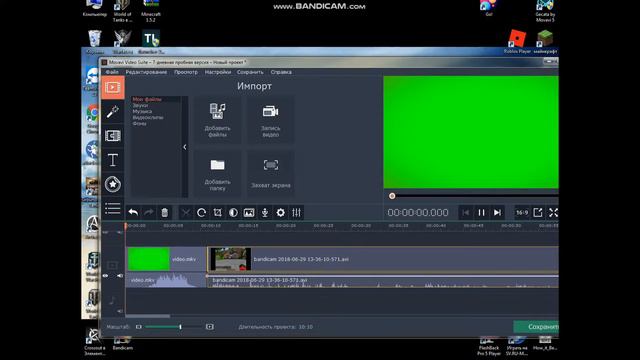640x360 pixels.
Task: Open the Filters magic wand tab
Action: coord(113,111)
